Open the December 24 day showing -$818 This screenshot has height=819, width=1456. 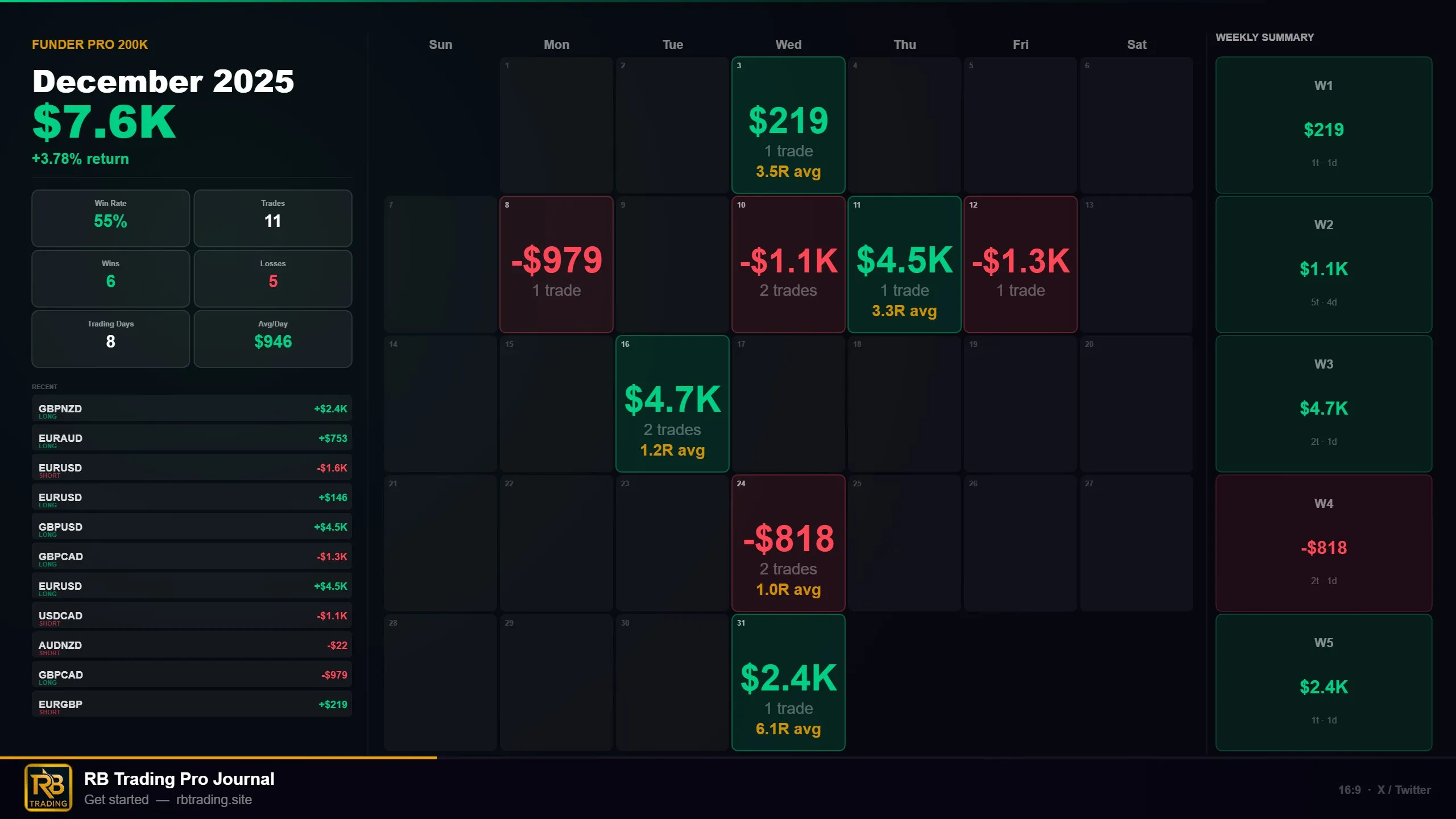pos(788,543)
